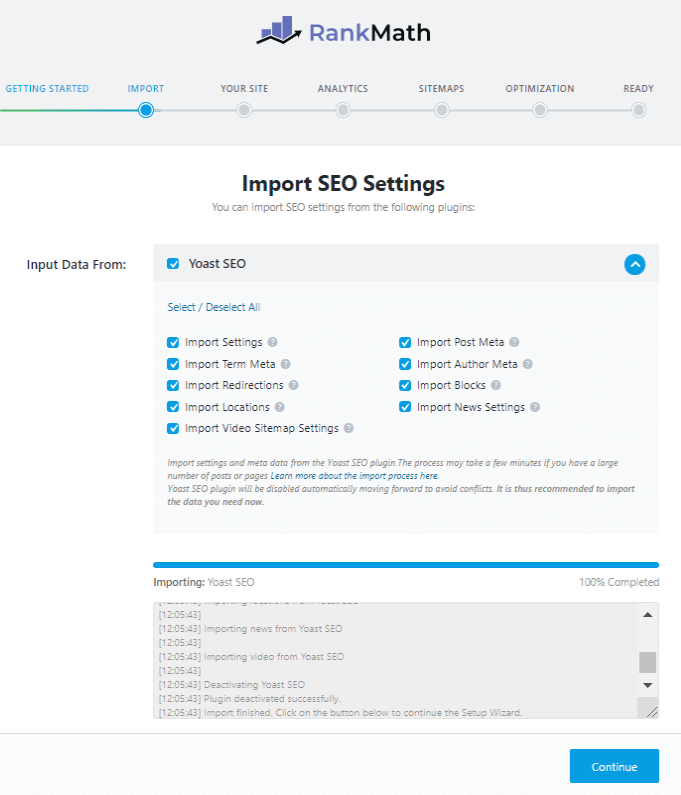Click the '100% Completed' status text
The height and width of the screenshot is (795, 681).
coord(619,582)
